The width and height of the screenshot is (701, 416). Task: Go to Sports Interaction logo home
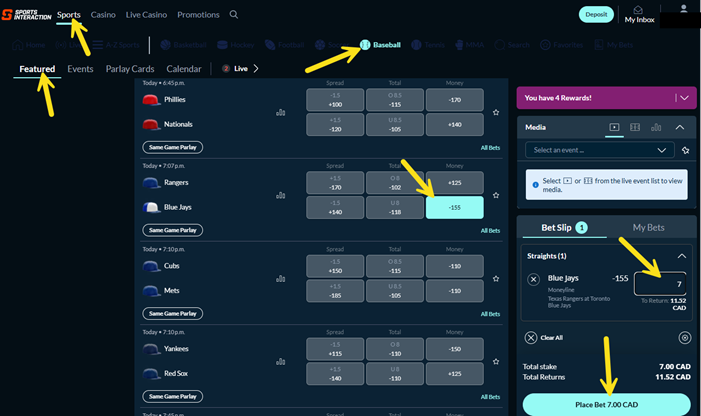(x=26, y=14)
